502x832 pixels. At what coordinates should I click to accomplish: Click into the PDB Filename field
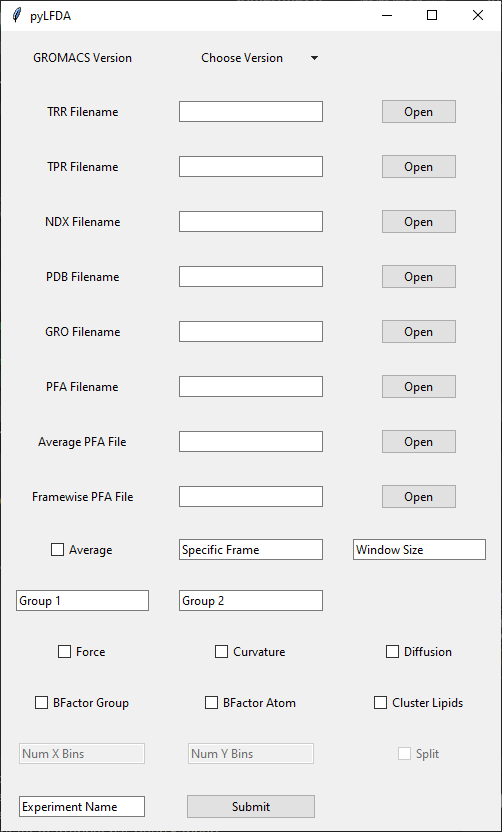coord(251,276)
